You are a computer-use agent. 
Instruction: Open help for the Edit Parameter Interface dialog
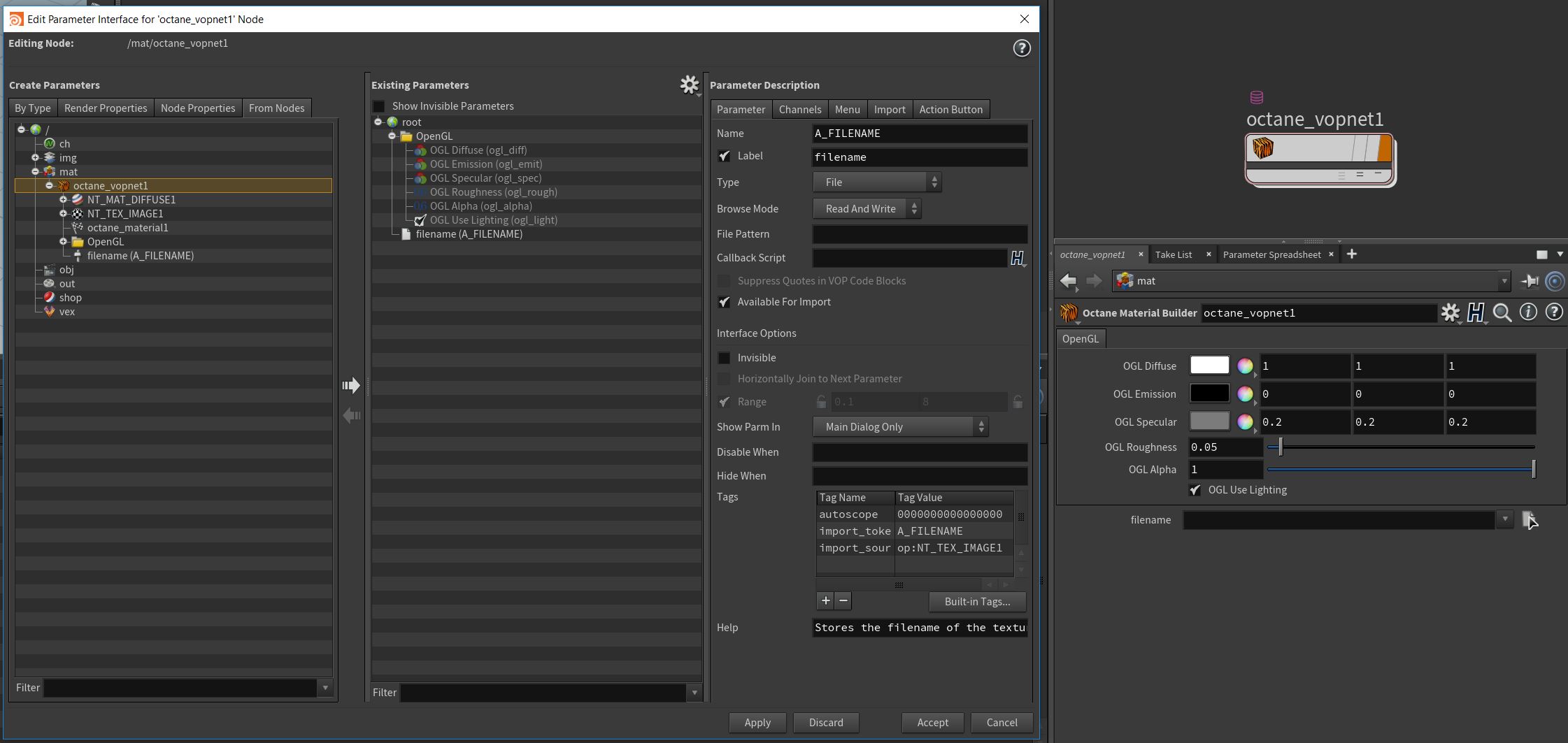click(x=1022, y=48)
